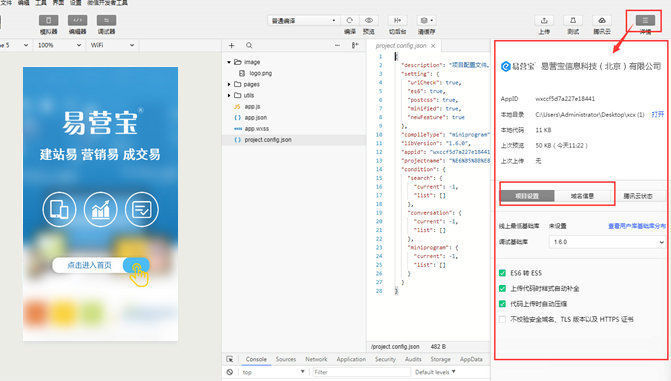Click the project.config.json editor tab

point(404,45)
